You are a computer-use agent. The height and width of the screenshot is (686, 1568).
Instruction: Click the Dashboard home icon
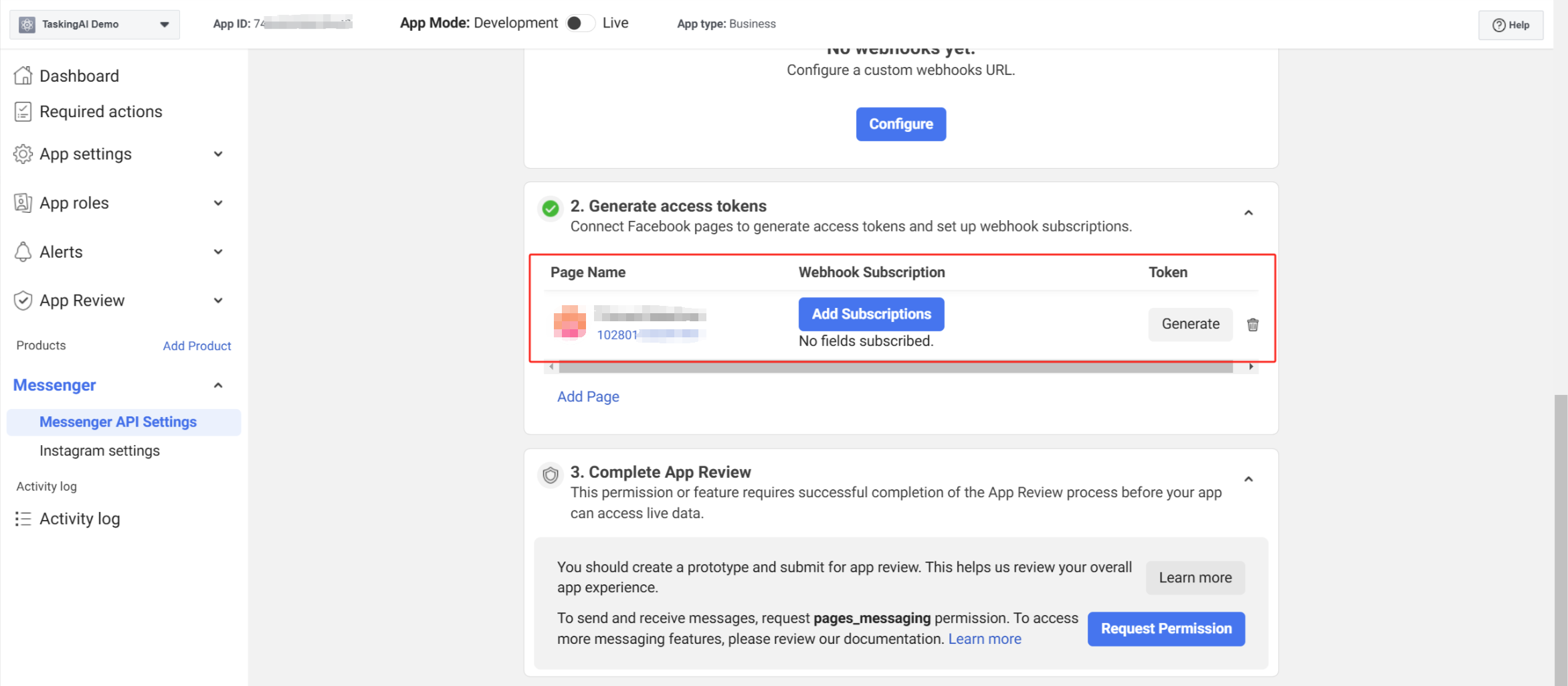click(x=23, y=76)
